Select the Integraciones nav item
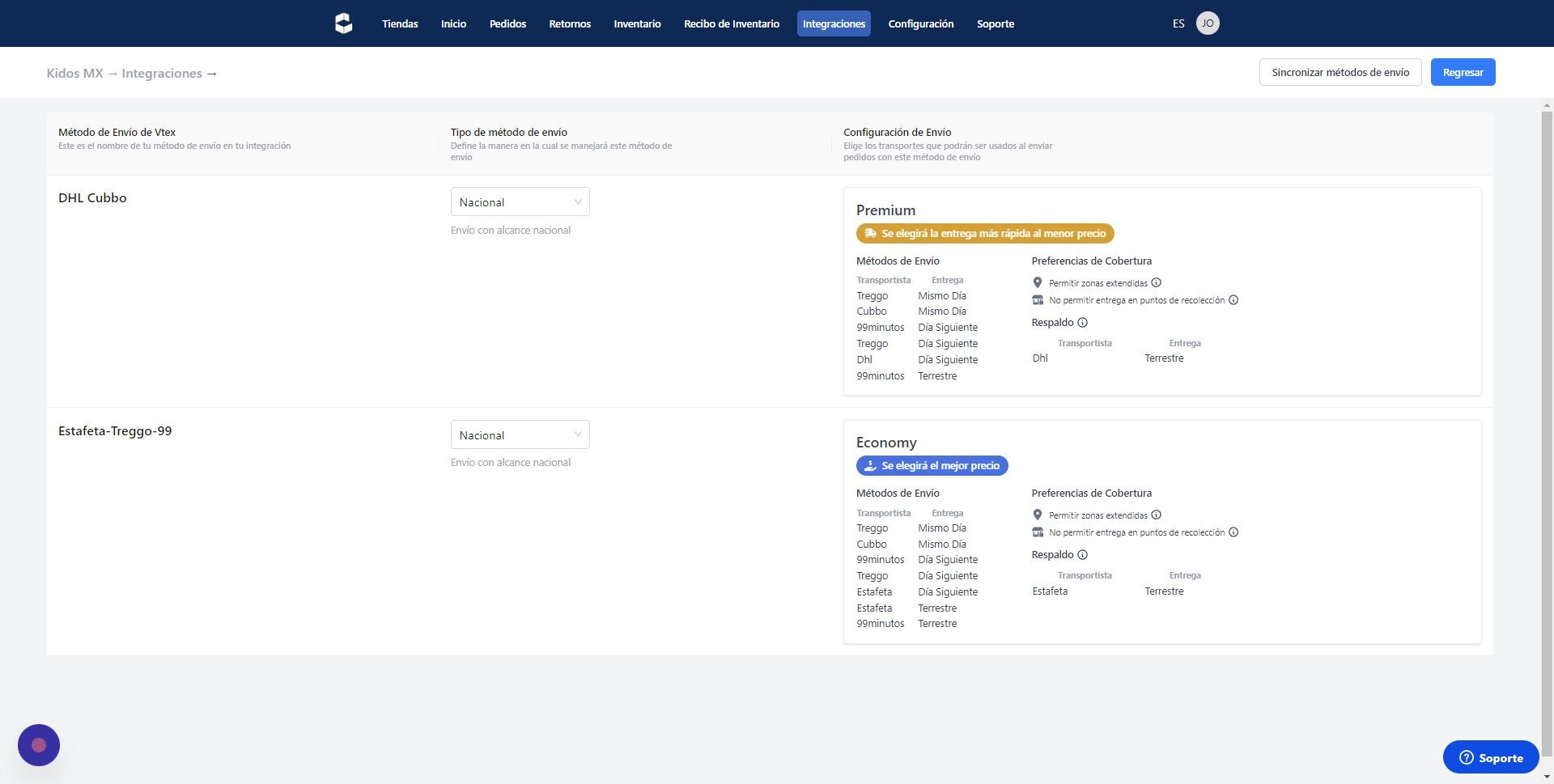 tap(834, 23)
